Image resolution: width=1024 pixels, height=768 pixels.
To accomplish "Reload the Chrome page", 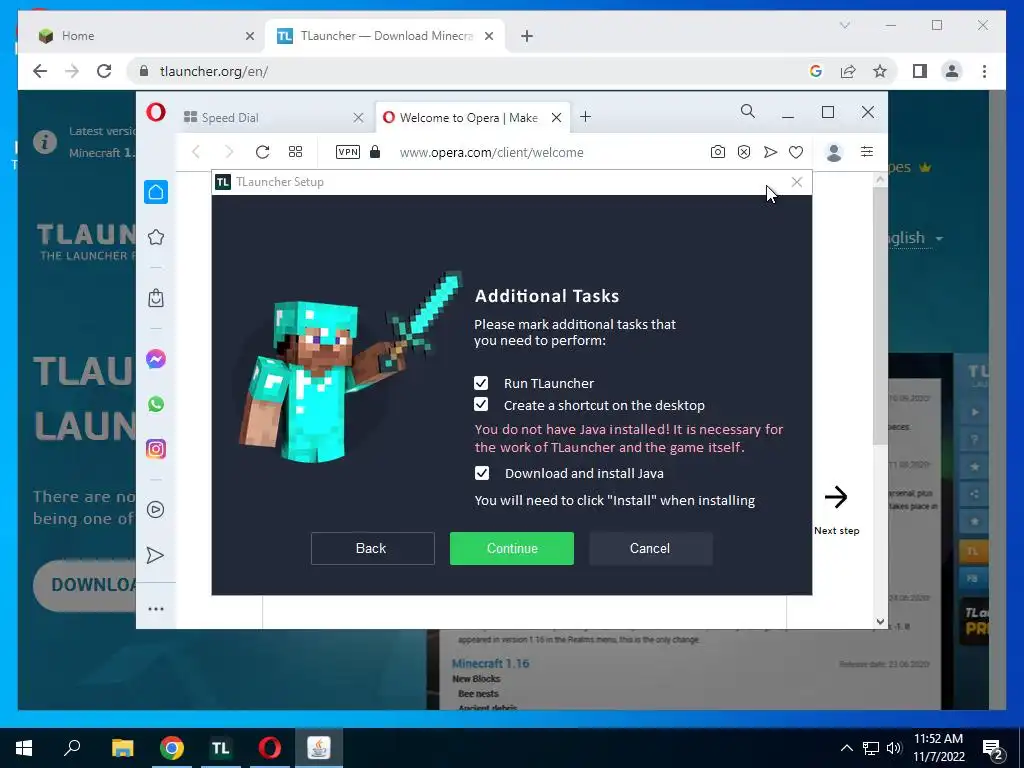I will pyautogui.click(x=104, y=71).
